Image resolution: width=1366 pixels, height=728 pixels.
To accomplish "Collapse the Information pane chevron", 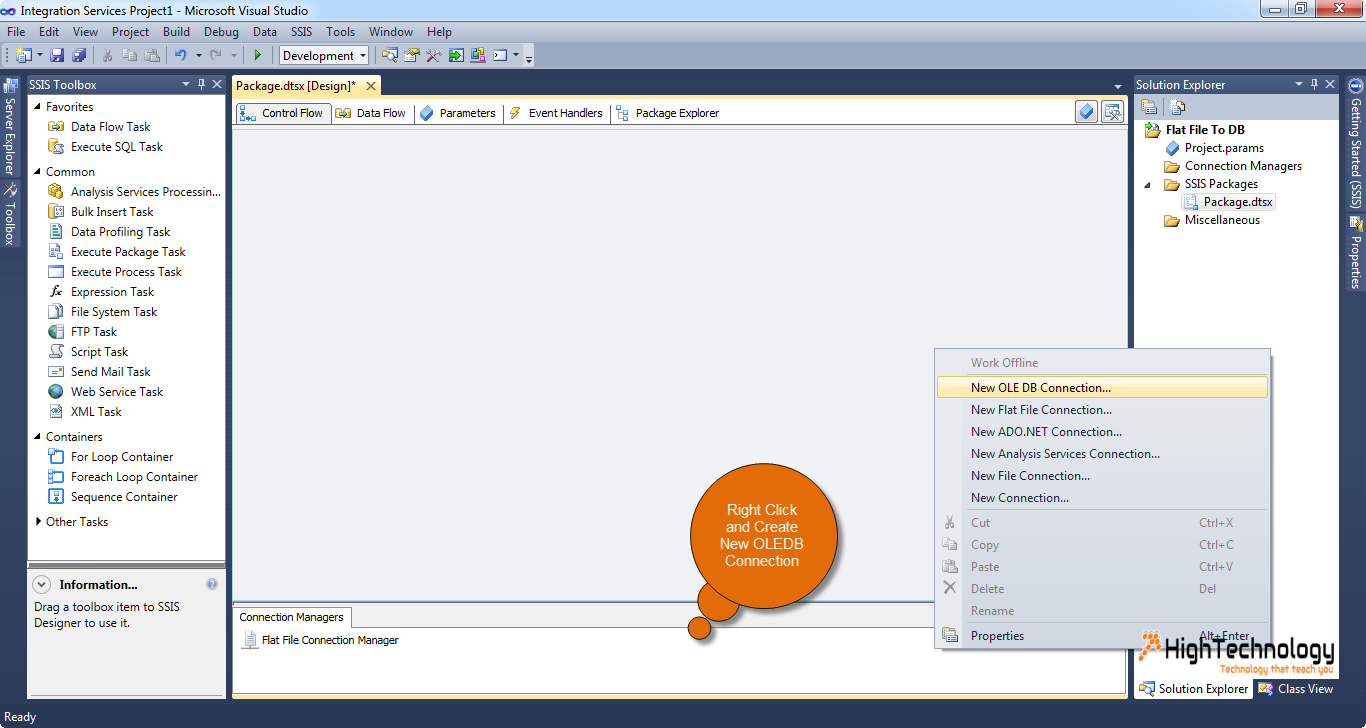I will coord(42,584).
